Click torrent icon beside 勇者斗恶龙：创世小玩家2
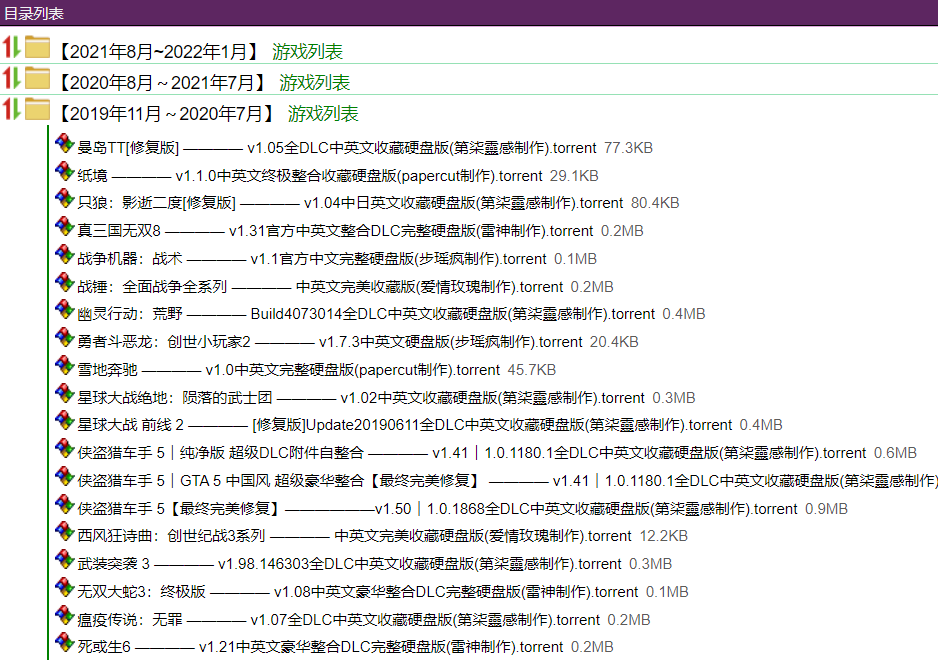The width and height of the screenshot is (938, 660). pos(64,338)
